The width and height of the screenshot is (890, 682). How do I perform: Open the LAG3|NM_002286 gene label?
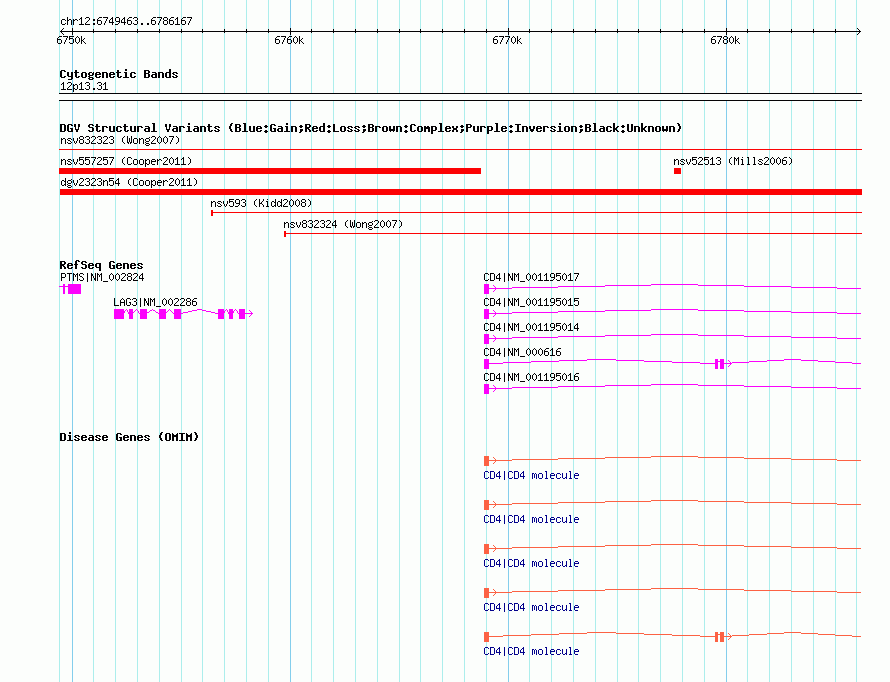click(155, 302)
